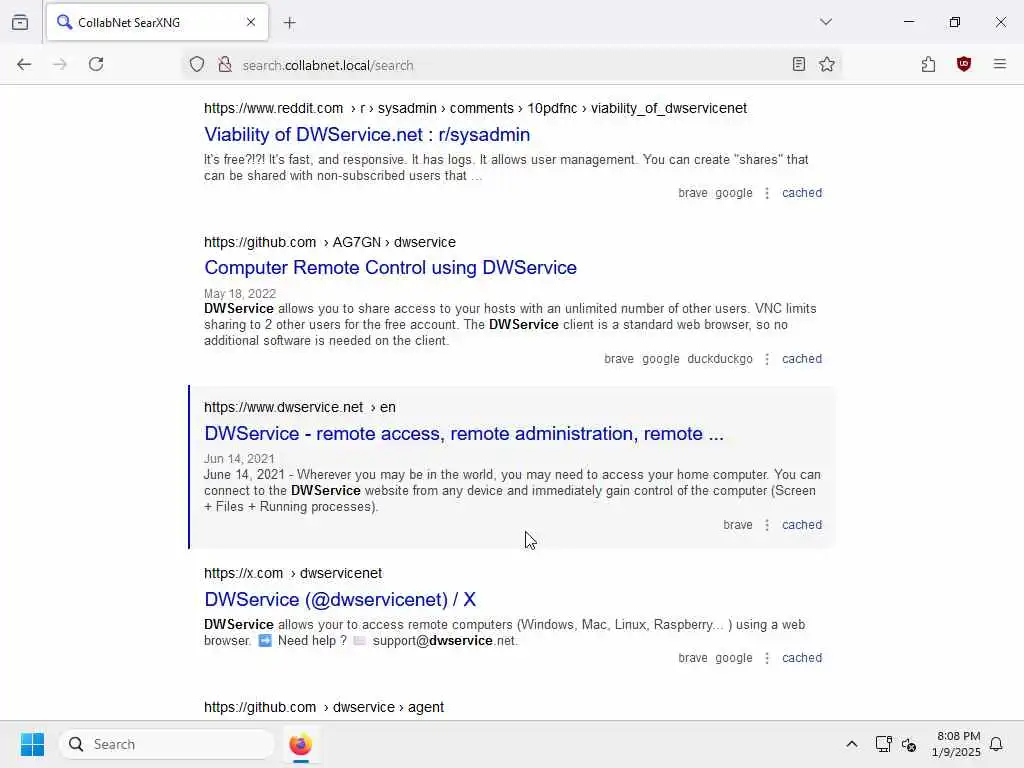Open the Viability of DWService.net reddit result

pyautogui.click(x=367, y=135)
